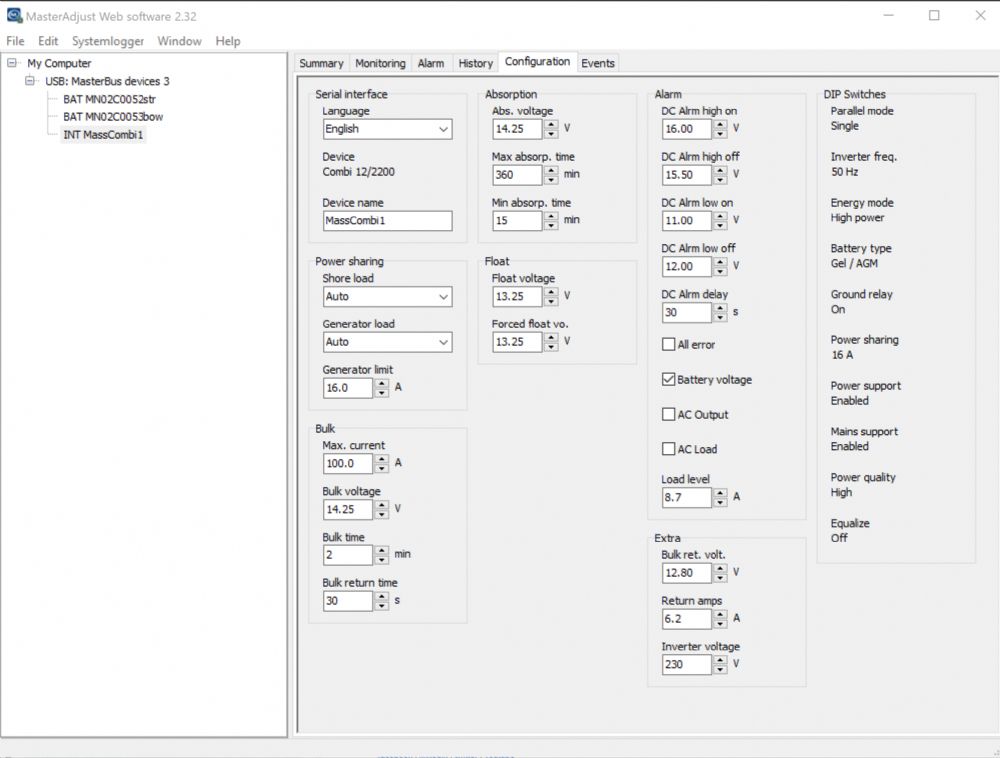Increase Generator limit with up arrow
1000x758 pixels.
click(x=381, y=383)
